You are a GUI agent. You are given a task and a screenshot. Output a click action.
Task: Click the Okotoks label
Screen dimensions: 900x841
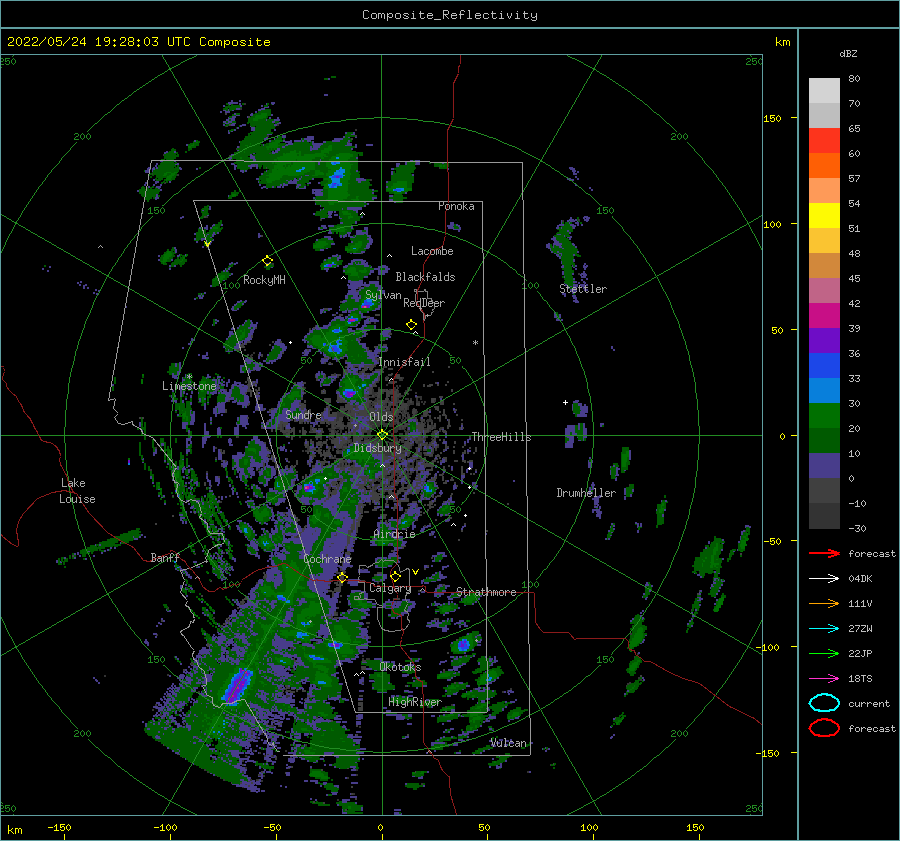click(x=400, y=667)
